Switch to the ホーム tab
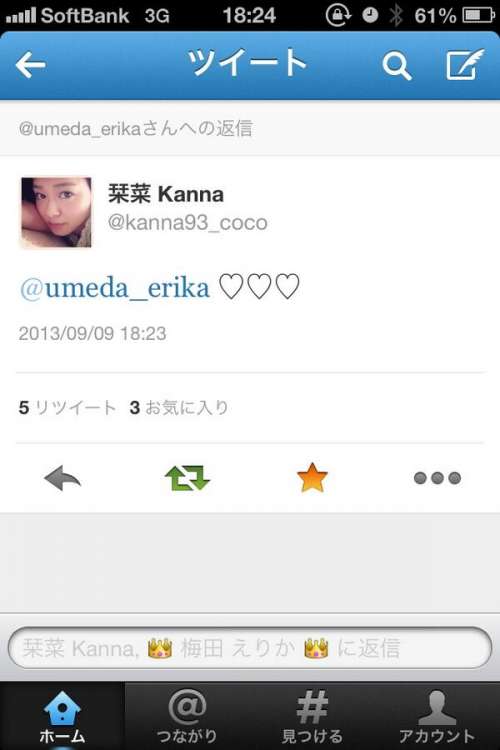Image resolution: width=500 pixels, height=750 pixels. pos(62,716)
